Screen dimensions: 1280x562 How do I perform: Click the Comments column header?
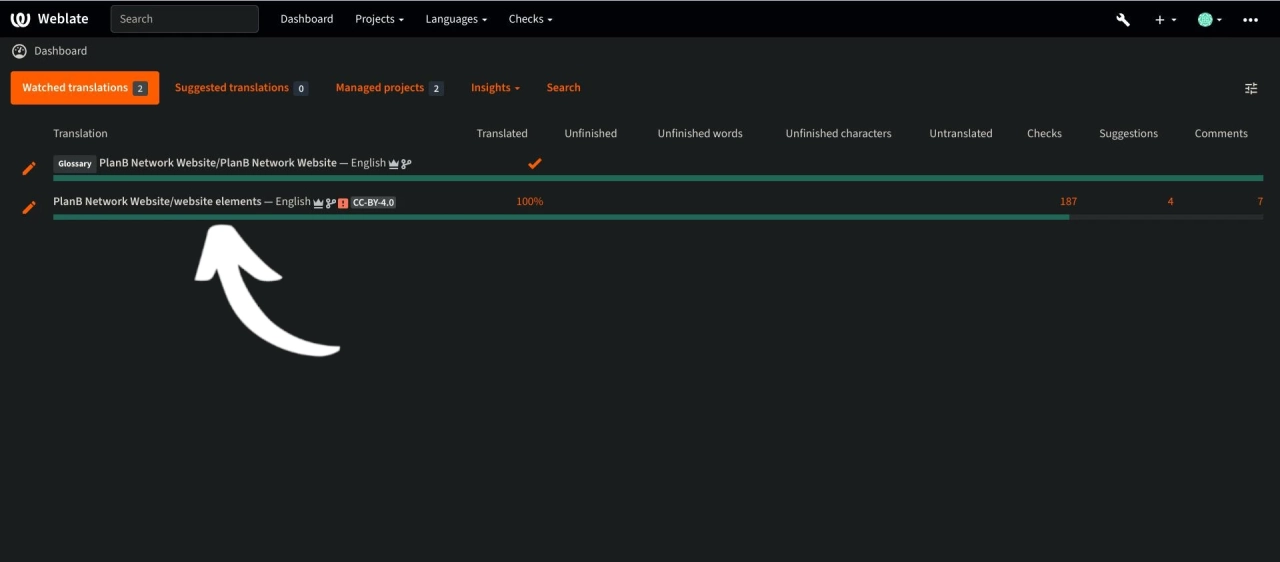[x=1221, y=133]
